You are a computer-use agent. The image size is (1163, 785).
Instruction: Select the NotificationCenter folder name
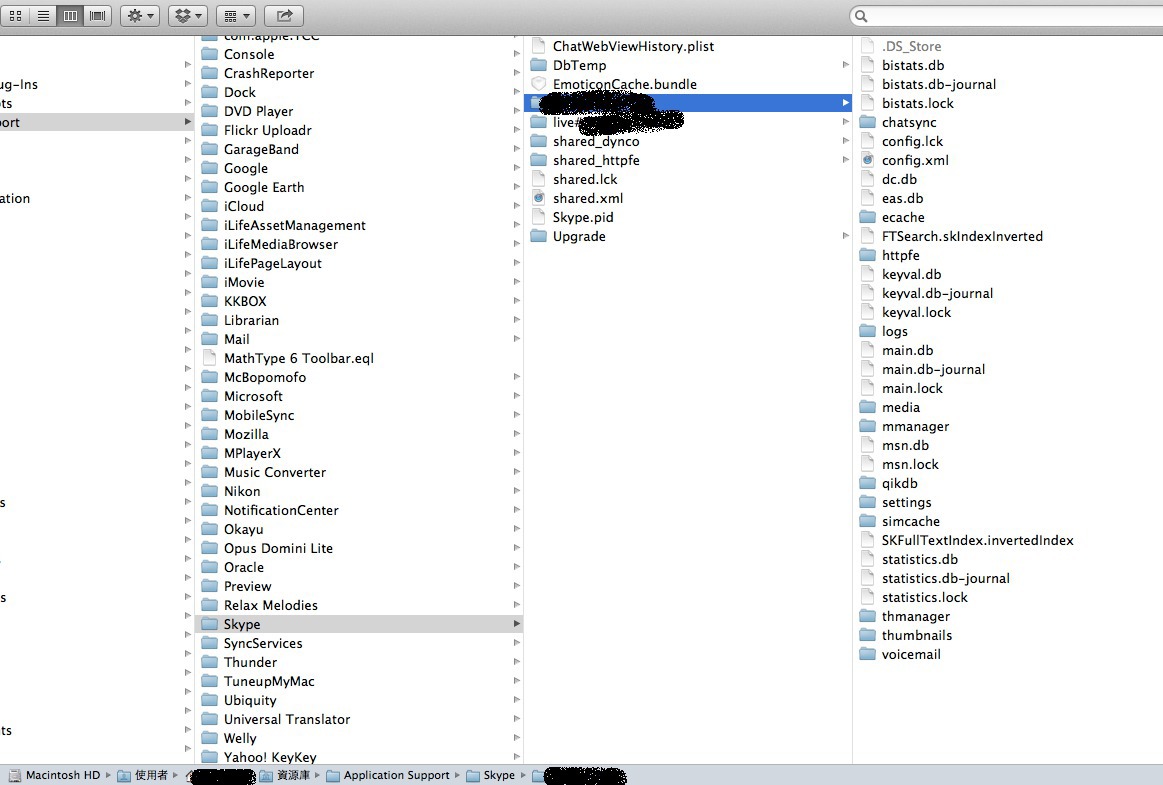click(x=281, y=510)
